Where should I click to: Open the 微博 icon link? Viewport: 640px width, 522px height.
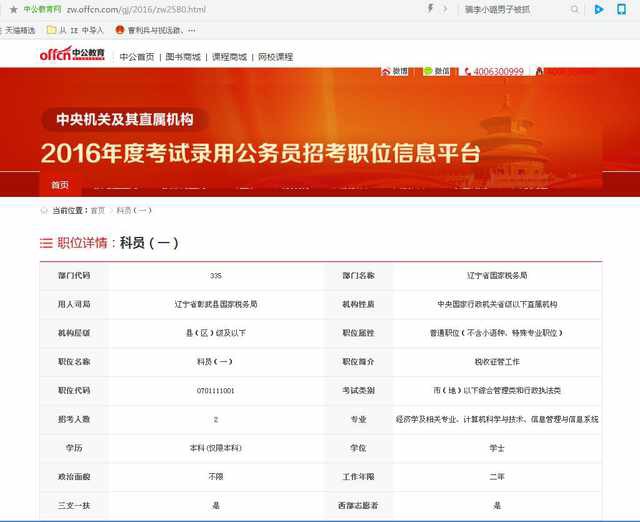tap(395, 71)
